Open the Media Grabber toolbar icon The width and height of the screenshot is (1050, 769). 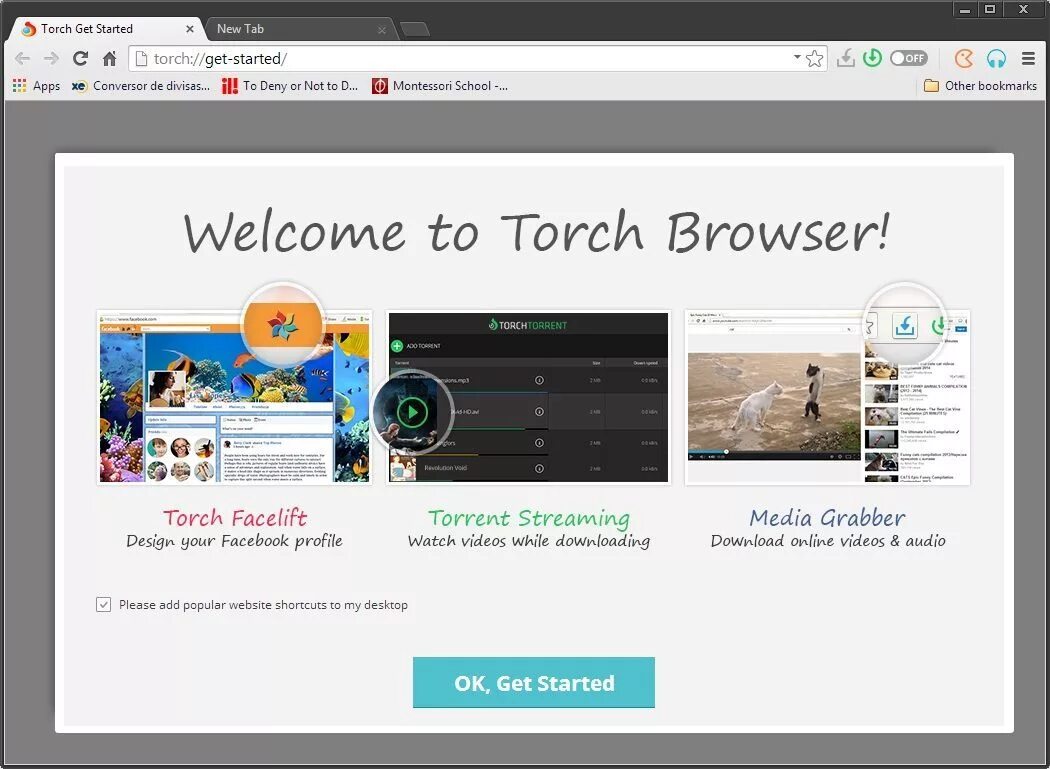[x=846, y=58]
